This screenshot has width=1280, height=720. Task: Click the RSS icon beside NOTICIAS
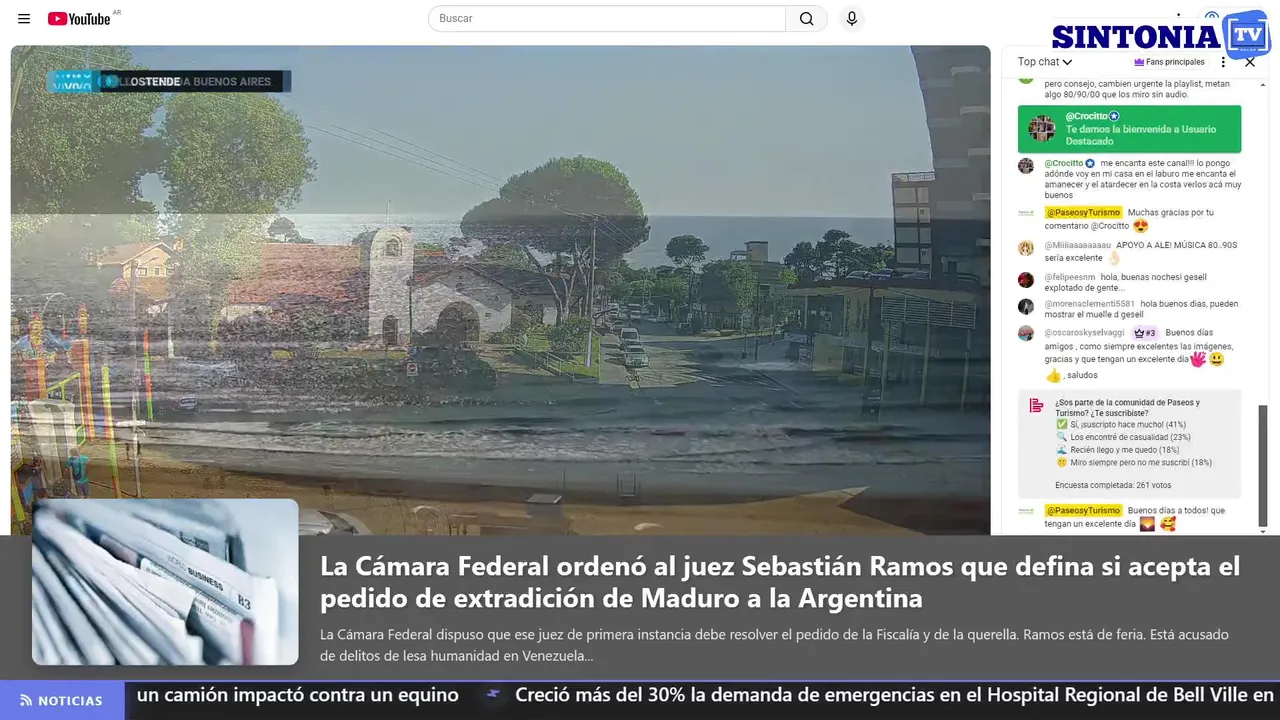click(x=26, y=701)
